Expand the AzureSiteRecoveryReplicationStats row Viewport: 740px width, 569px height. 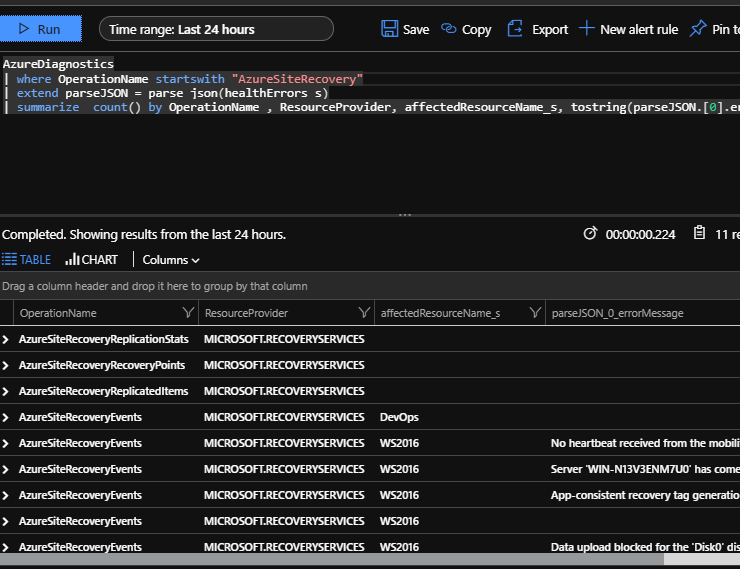(6, 339)
